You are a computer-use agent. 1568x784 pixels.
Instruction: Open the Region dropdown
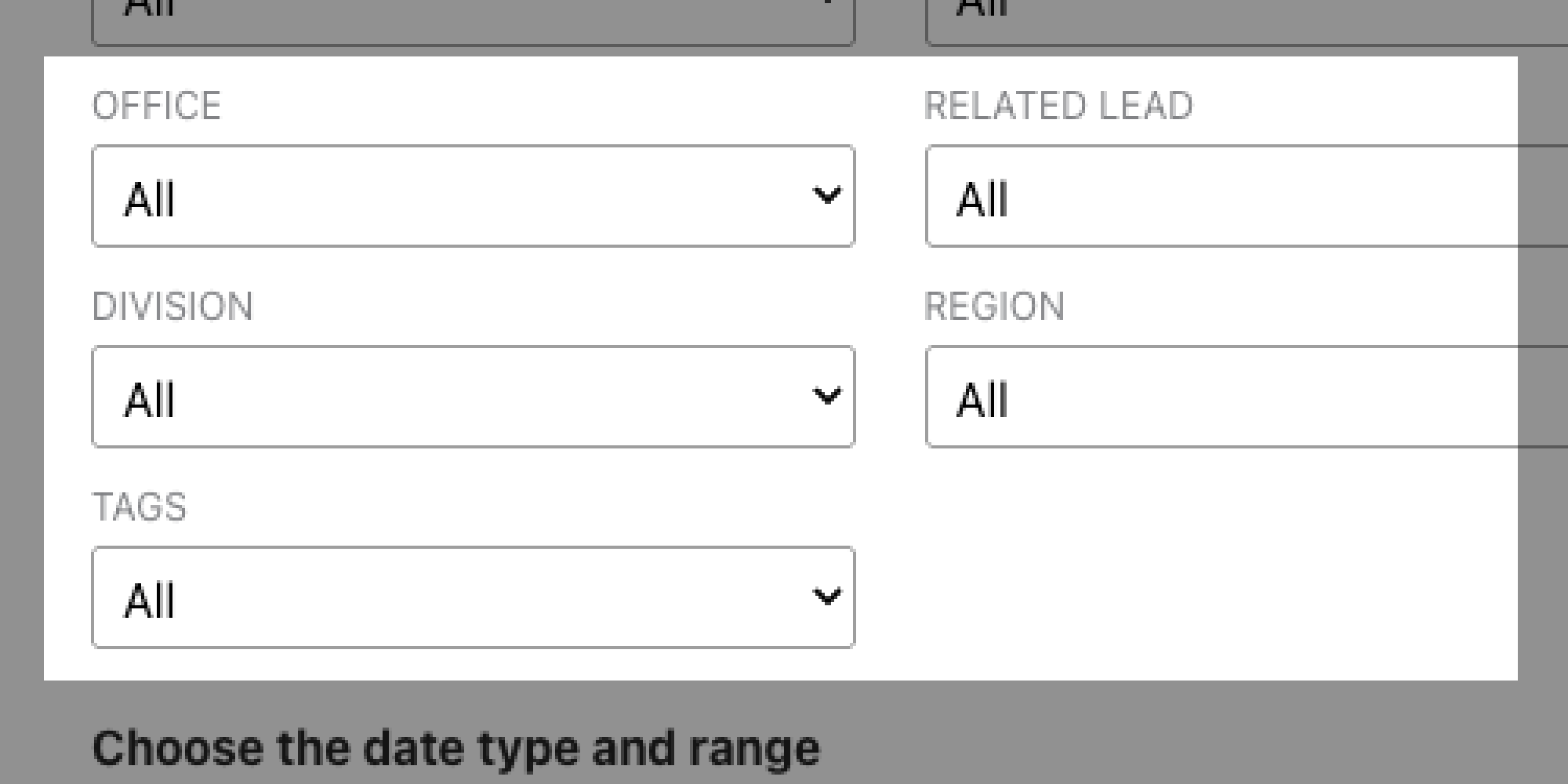coord(1247,397)
